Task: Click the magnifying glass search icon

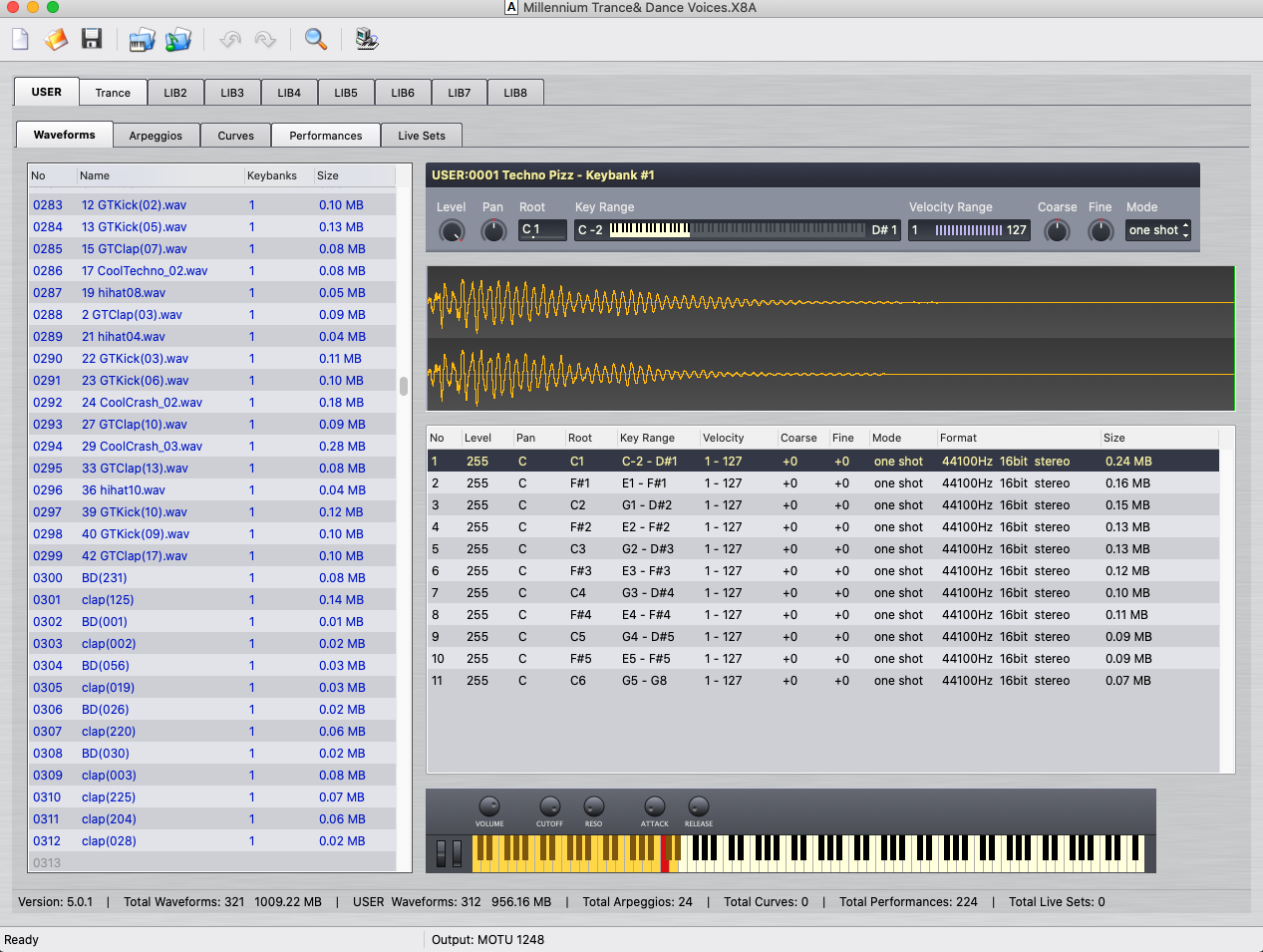Action: pyautogui.click(x=316, y=39)
